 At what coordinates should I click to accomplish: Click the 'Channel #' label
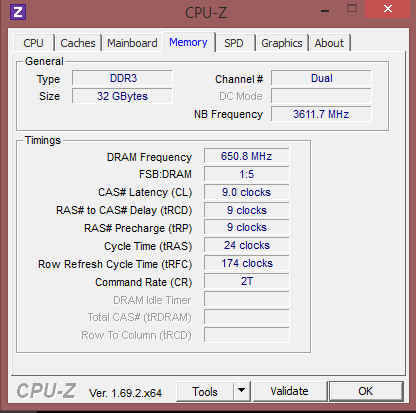click(x=239, y=79)
